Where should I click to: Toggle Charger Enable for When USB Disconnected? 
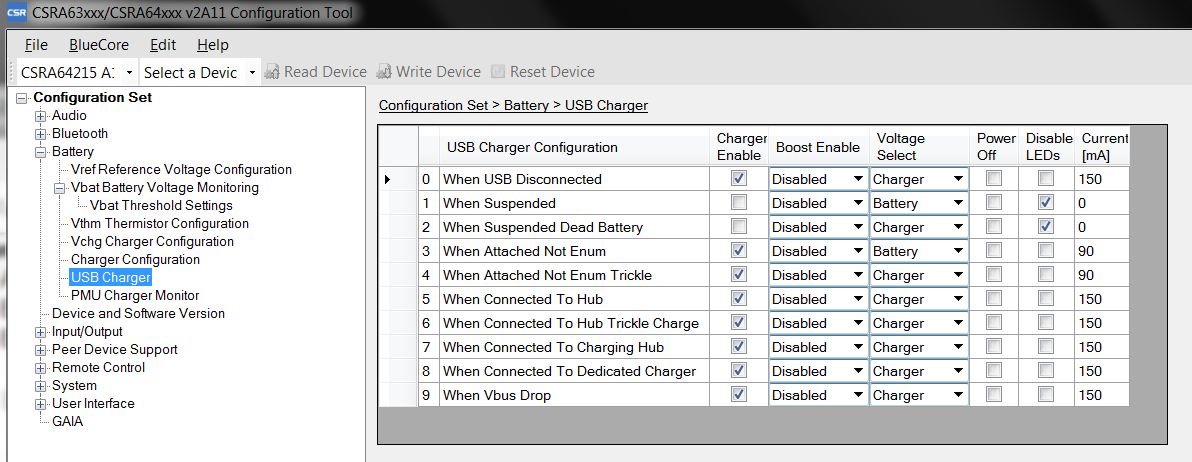739,179
